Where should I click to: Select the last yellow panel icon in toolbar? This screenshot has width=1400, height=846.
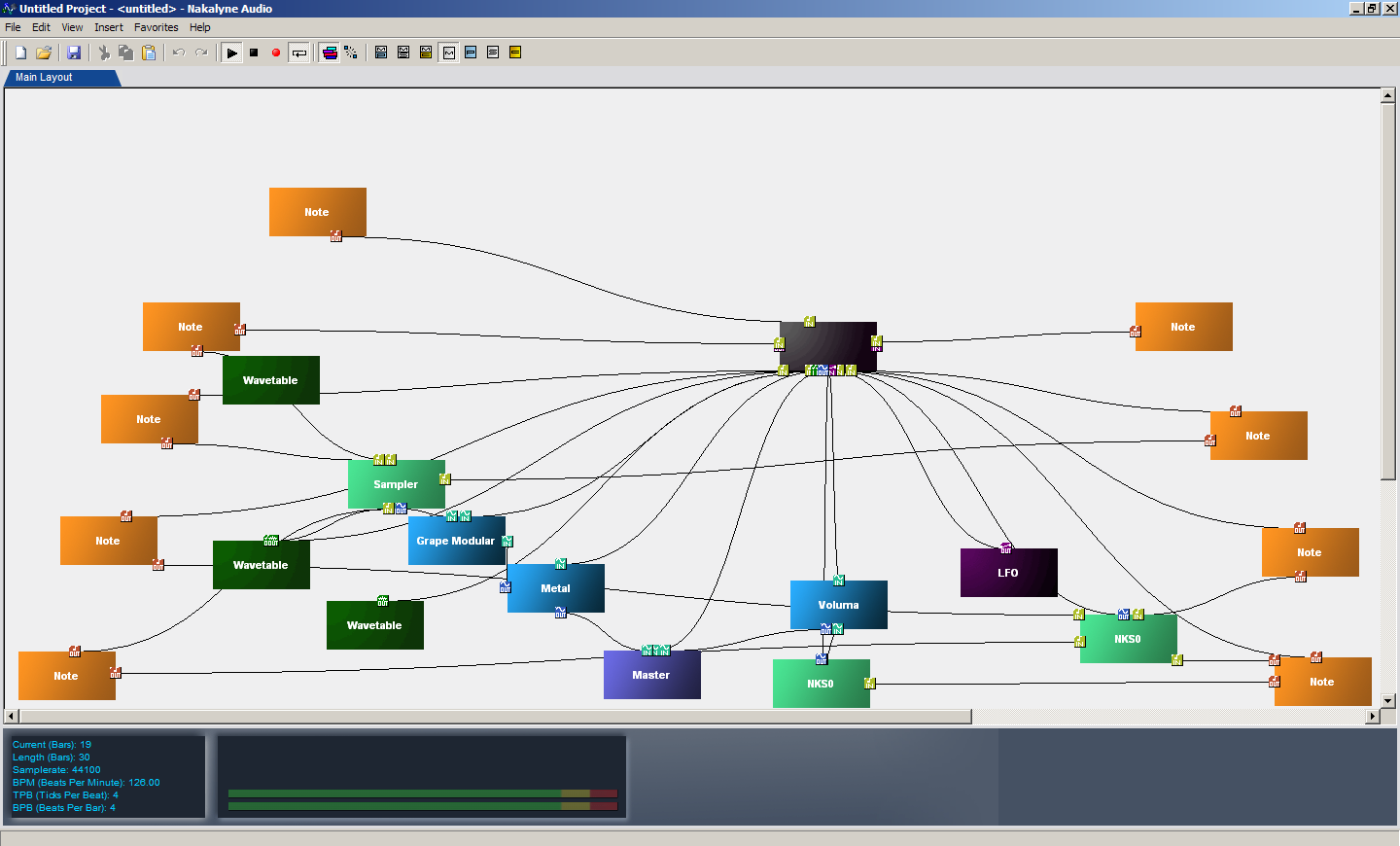(515, 53)
